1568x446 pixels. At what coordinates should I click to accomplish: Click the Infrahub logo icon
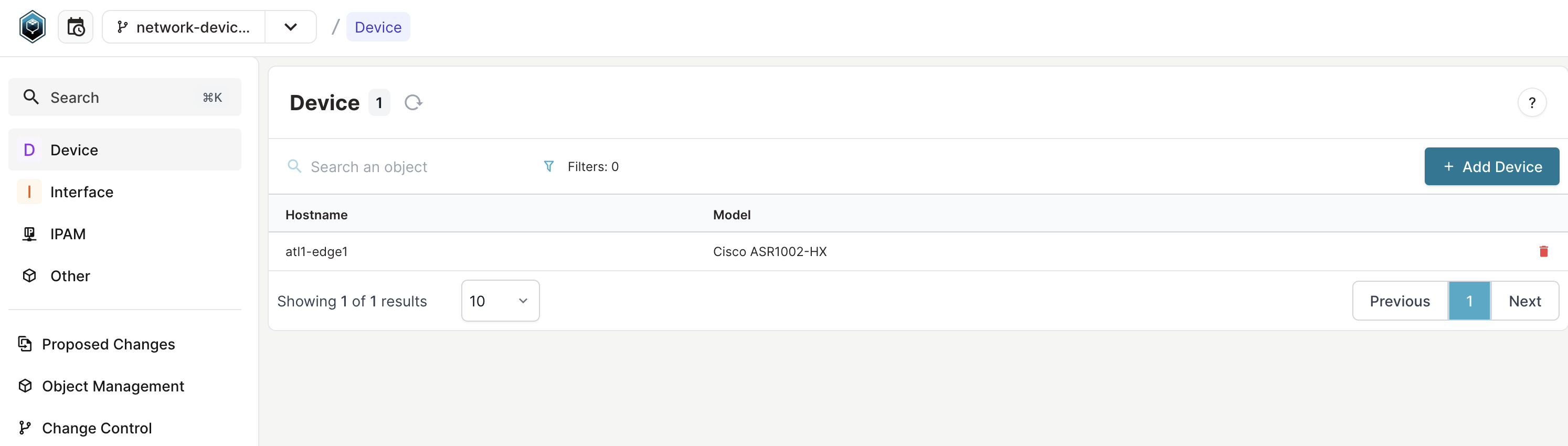[x=31, y=27]
